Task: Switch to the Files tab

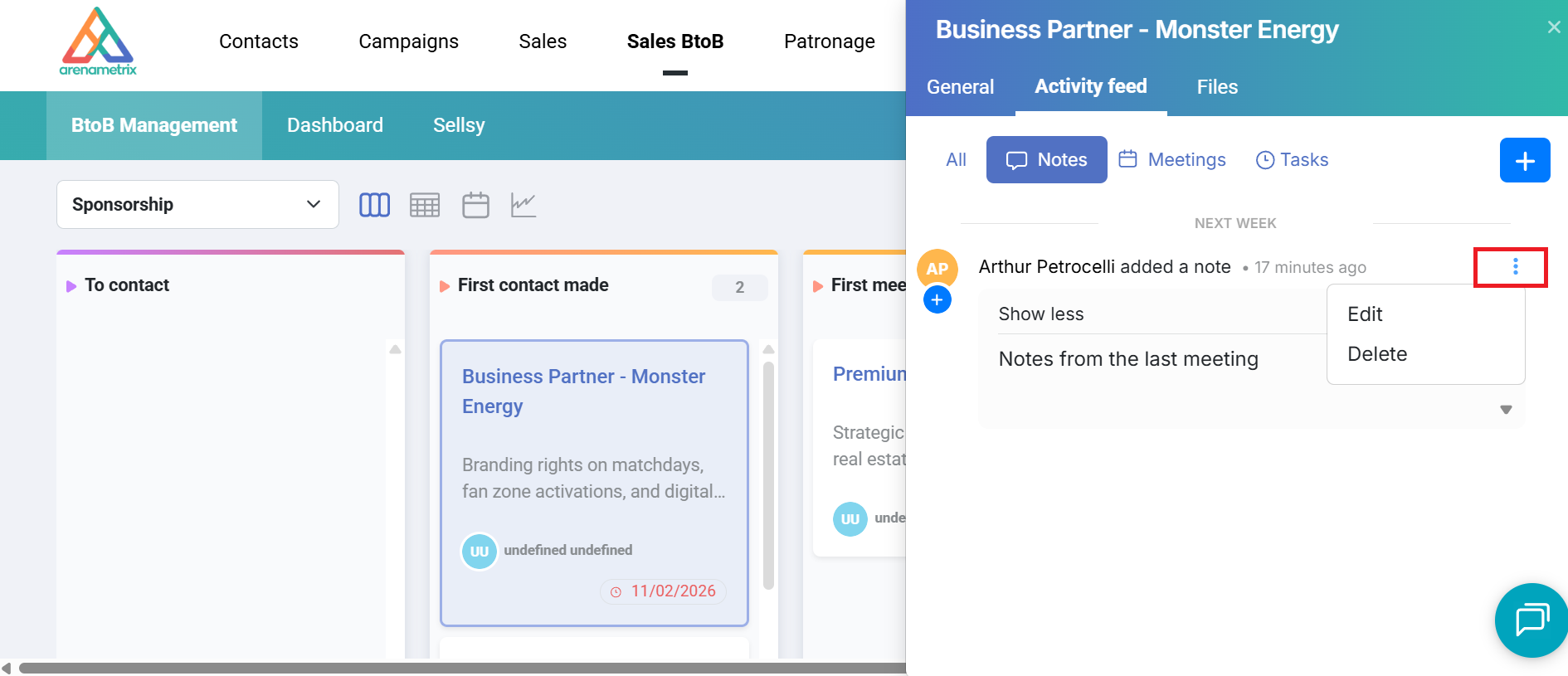Action: pyautogui.click(x=1217, y=87)
